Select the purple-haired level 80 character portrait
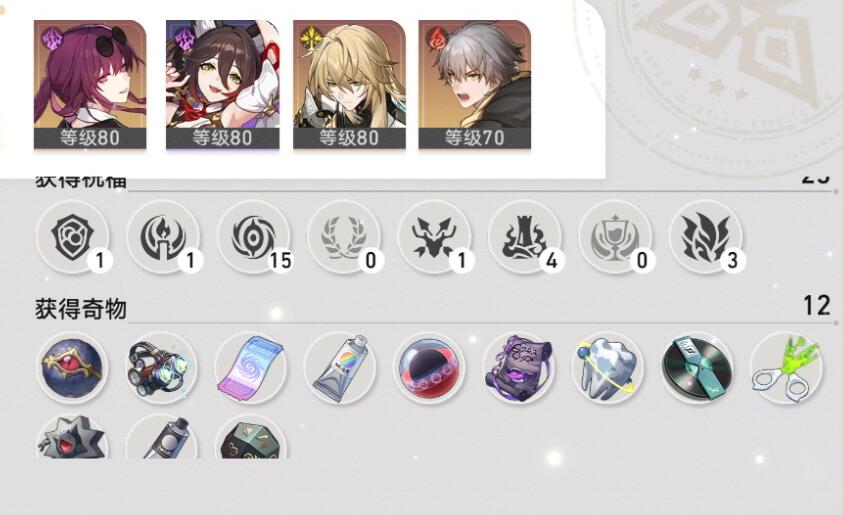 (90, 84)
